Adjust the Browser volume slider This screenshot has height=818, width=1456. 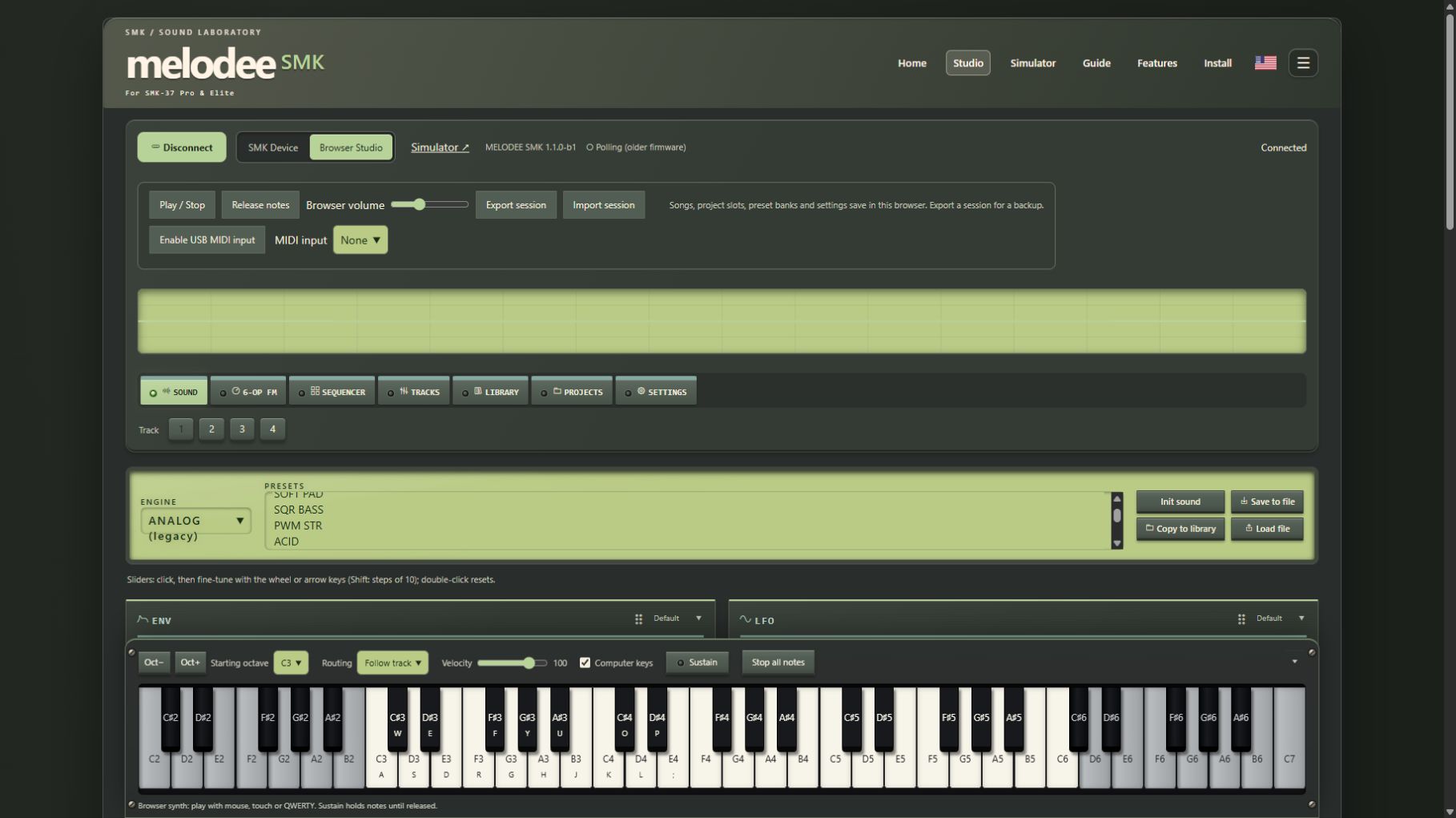click(429, 205)
